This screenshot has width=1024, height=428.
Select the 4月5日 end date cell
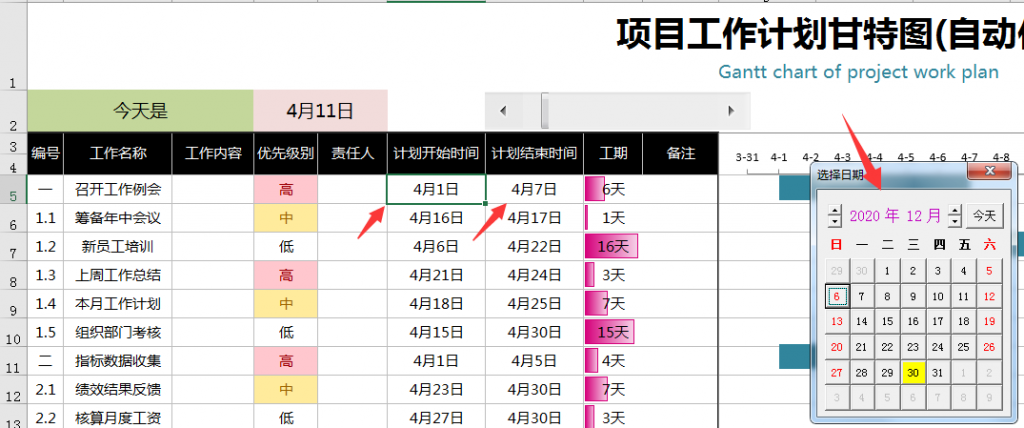pos(534,361)
